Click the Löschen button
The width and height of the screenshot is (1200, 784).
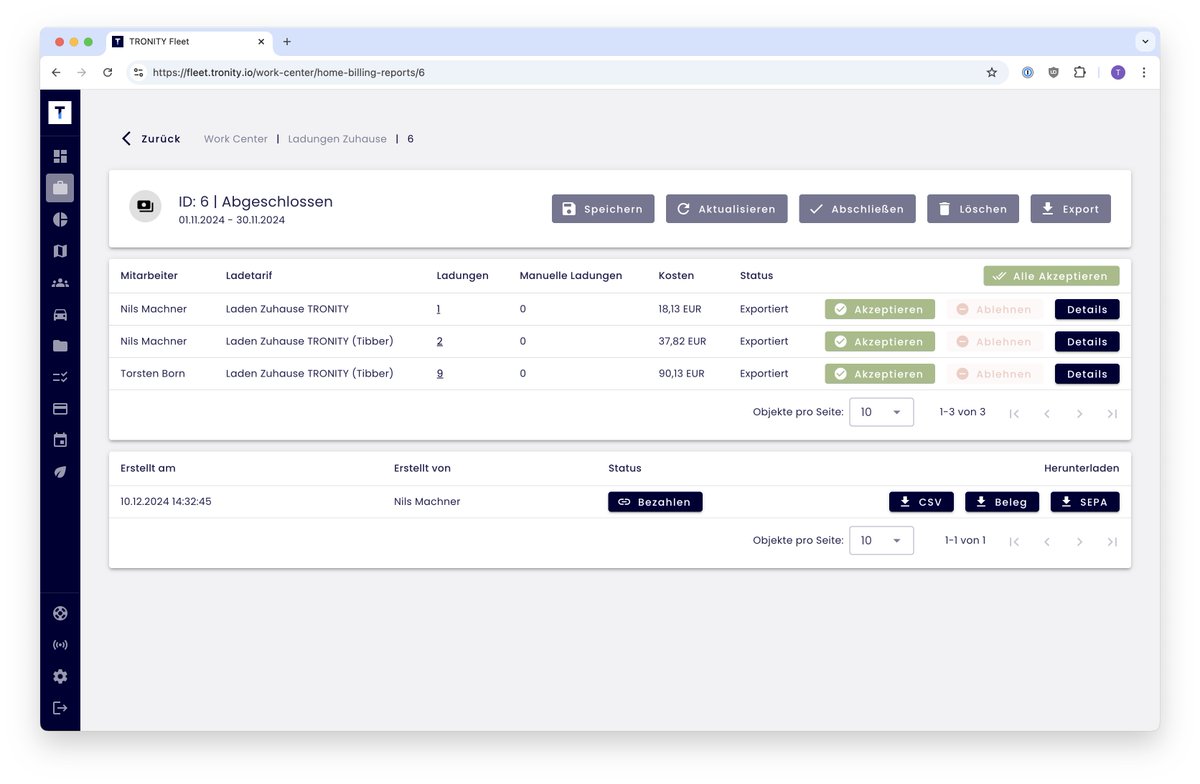973,209
